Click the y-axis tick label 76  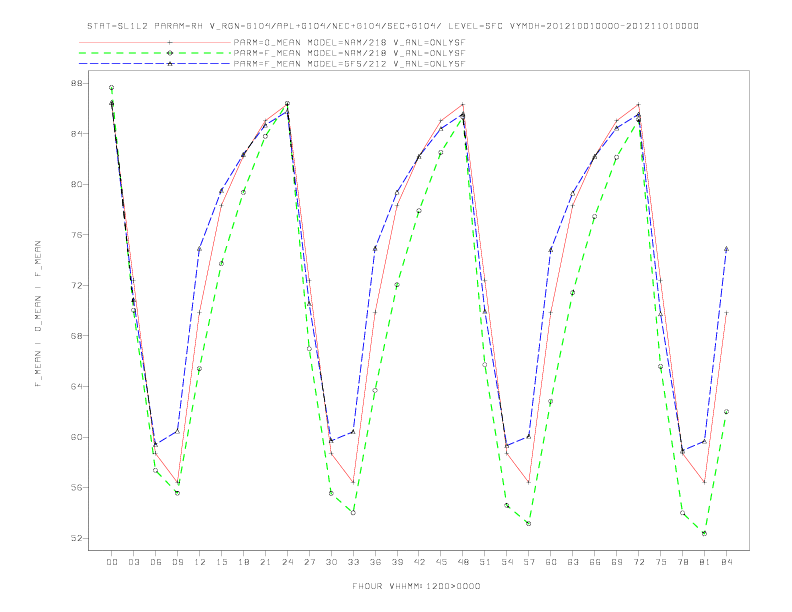point(76,235)
